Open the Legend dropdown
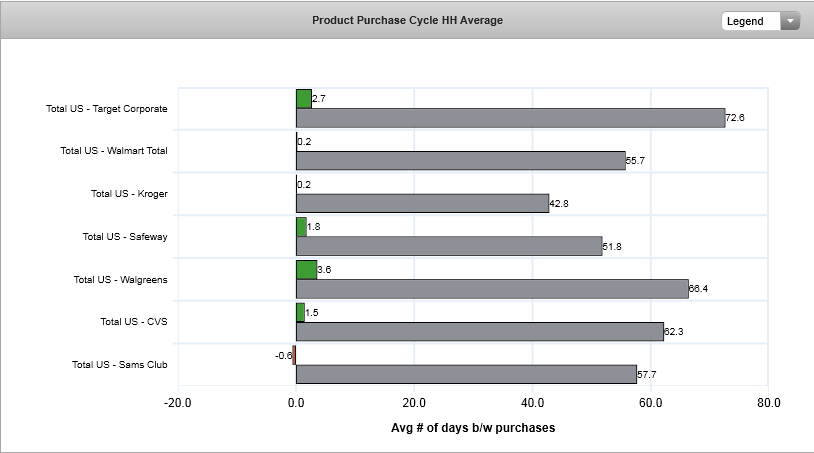814x453 pixels. [750, 21]
